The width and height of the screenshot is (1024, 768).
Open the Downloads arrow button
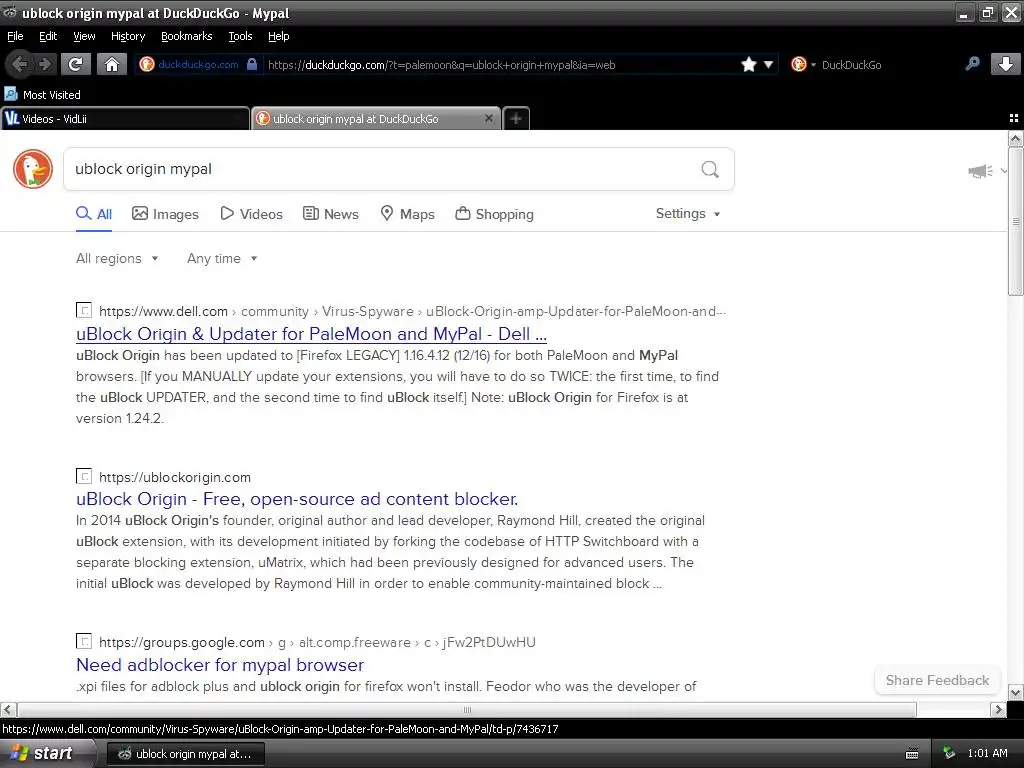point(1006,64)
